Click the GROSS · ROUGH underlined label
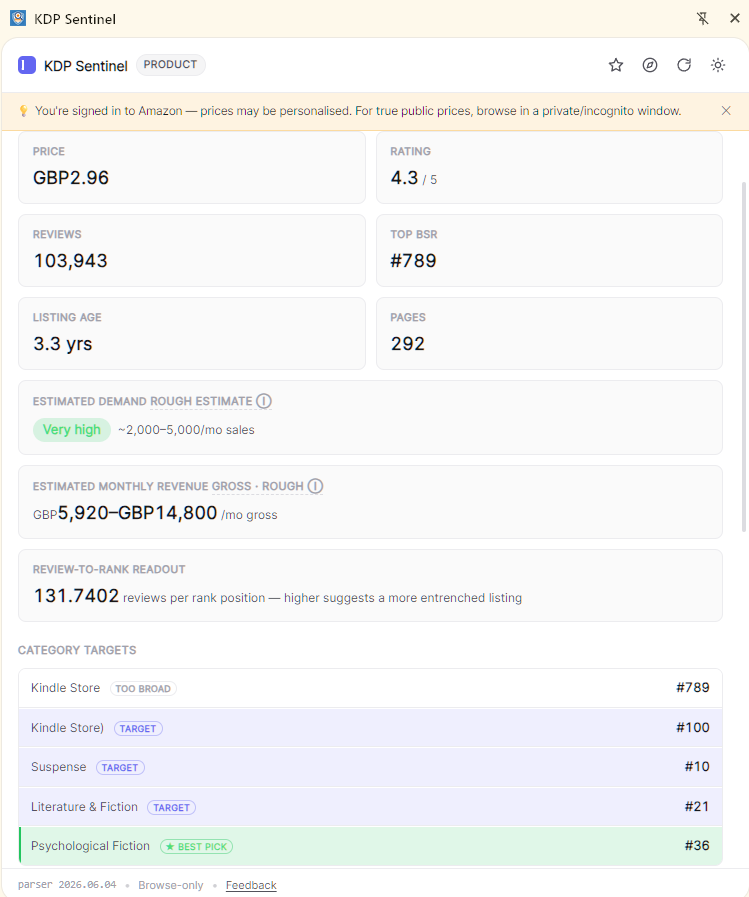Screen dimensions: 749x897 (x=257, y=486)
